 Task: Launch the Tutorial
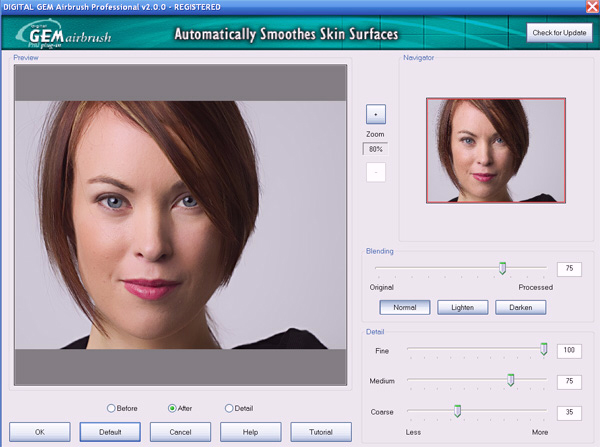pyautogui.click(x=321, y=432)
